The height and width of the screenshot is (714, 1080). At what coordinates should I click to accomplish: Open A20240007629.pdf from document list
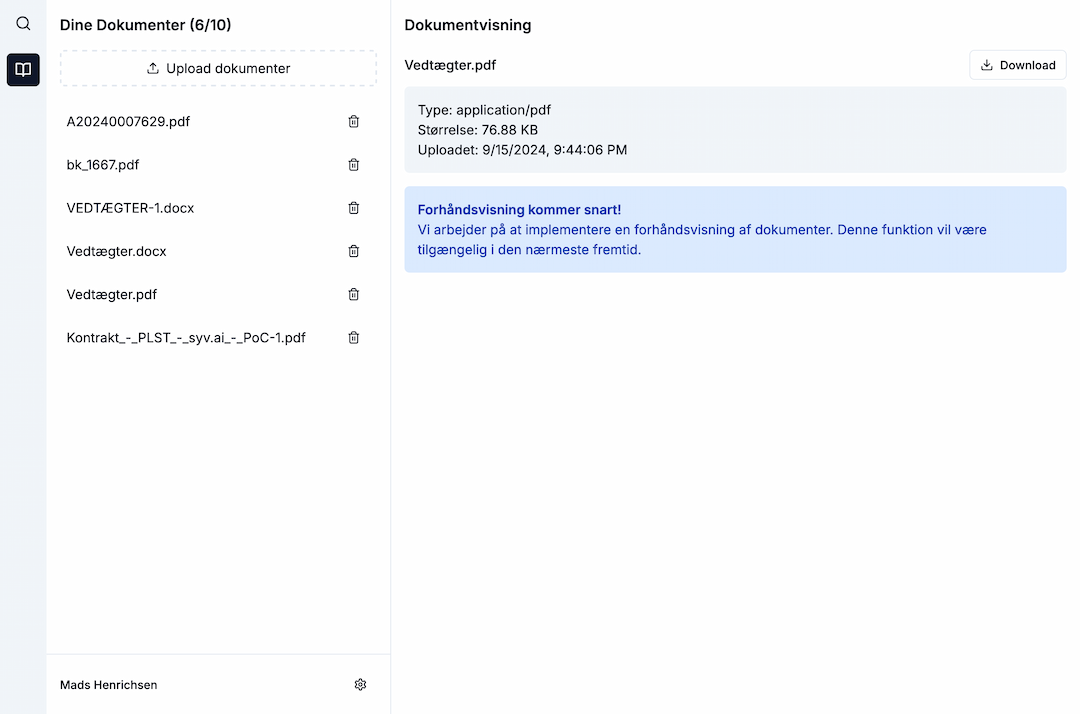tap(128, 122)
